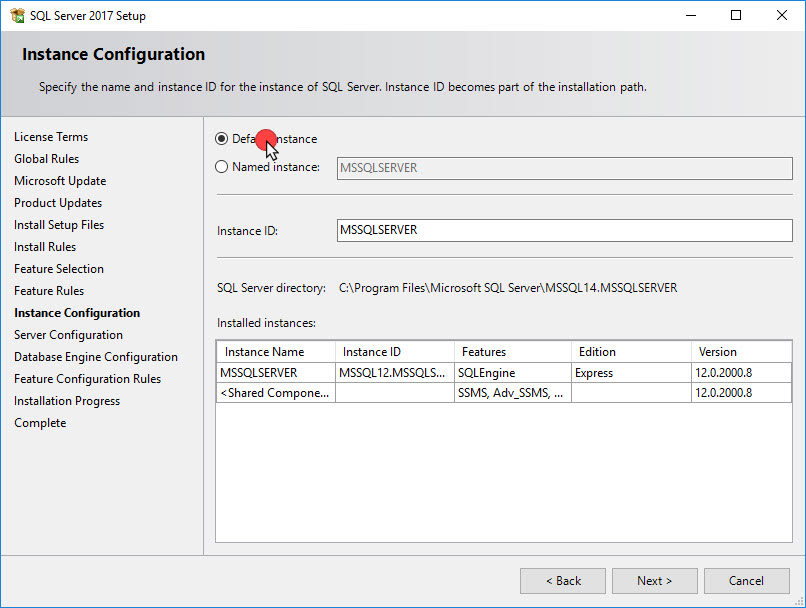This screenshot has height=608, width=806.
Task: Click the Next button
Action: tap(654, 581)
